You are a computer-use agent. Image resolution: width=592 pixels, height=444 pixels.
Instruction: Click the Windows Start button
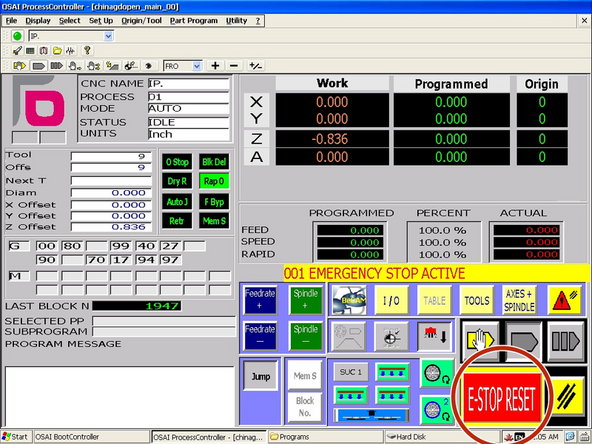15,437
